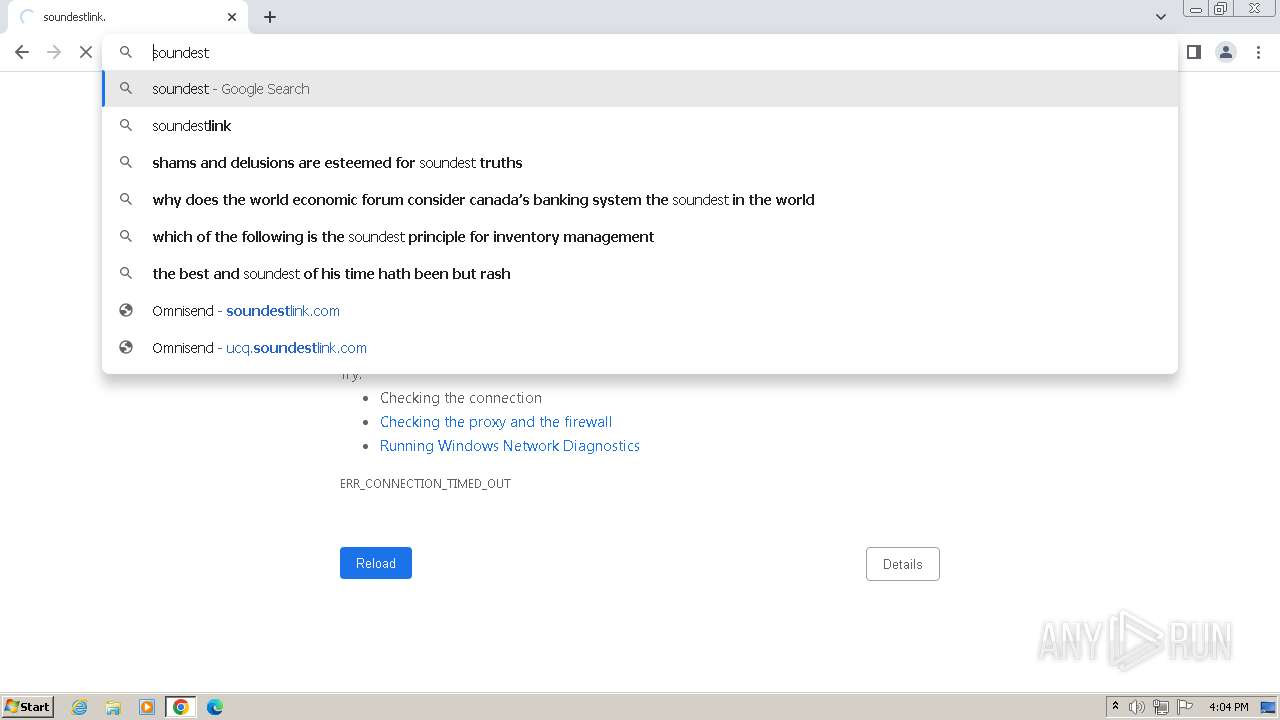
Task: Open 'Running Windows Network Diagnostics' link
Action: tap(510, 446)
